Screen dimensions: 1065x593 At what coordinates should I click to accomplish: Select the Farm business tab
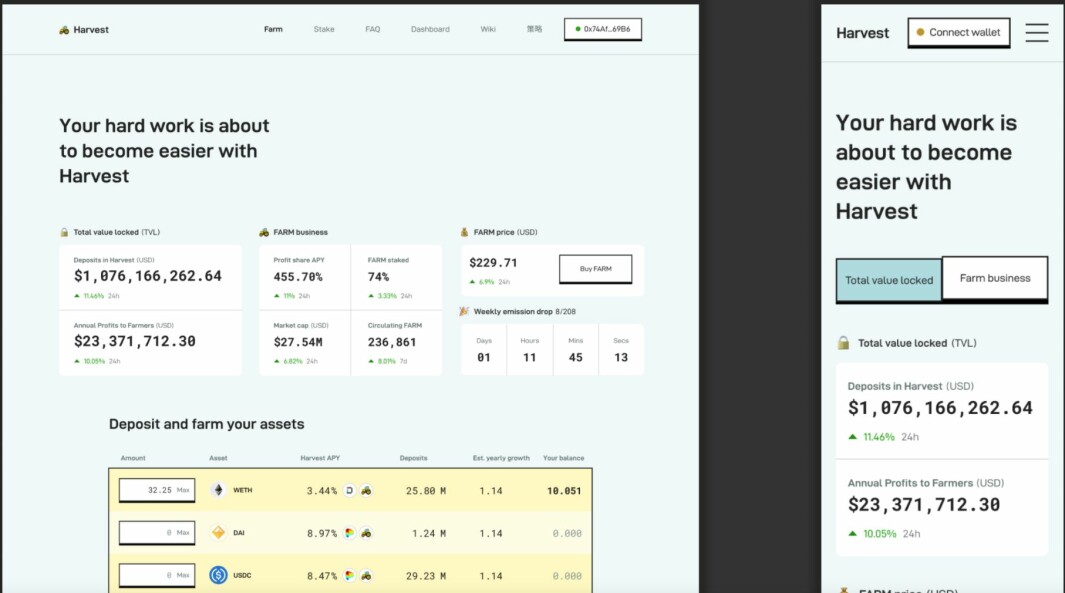pyautogui.click(x=995, y=278)
